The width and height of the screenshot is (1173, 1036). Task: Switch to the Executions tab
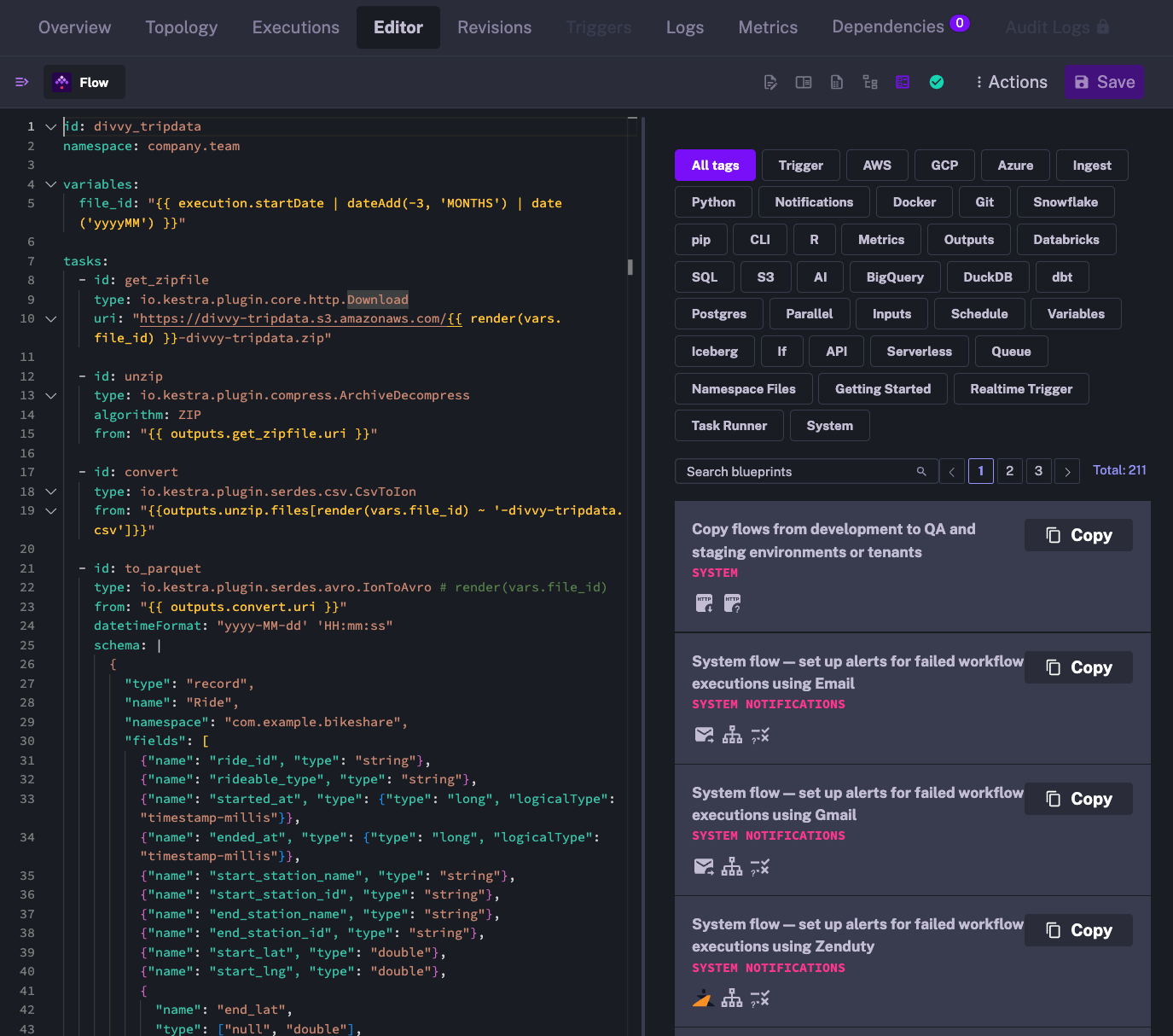[x=295, y=27]
